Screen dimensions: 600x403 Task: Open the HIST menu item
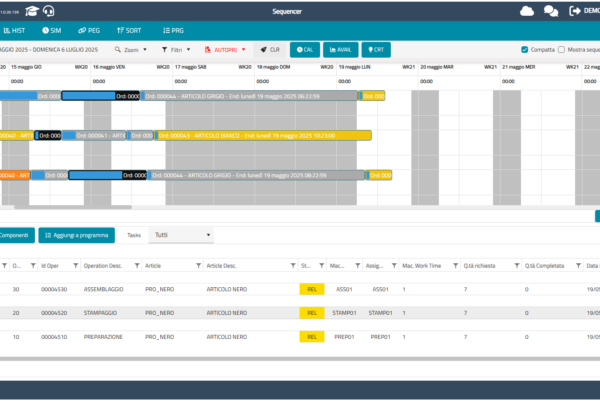click(14, 31)
